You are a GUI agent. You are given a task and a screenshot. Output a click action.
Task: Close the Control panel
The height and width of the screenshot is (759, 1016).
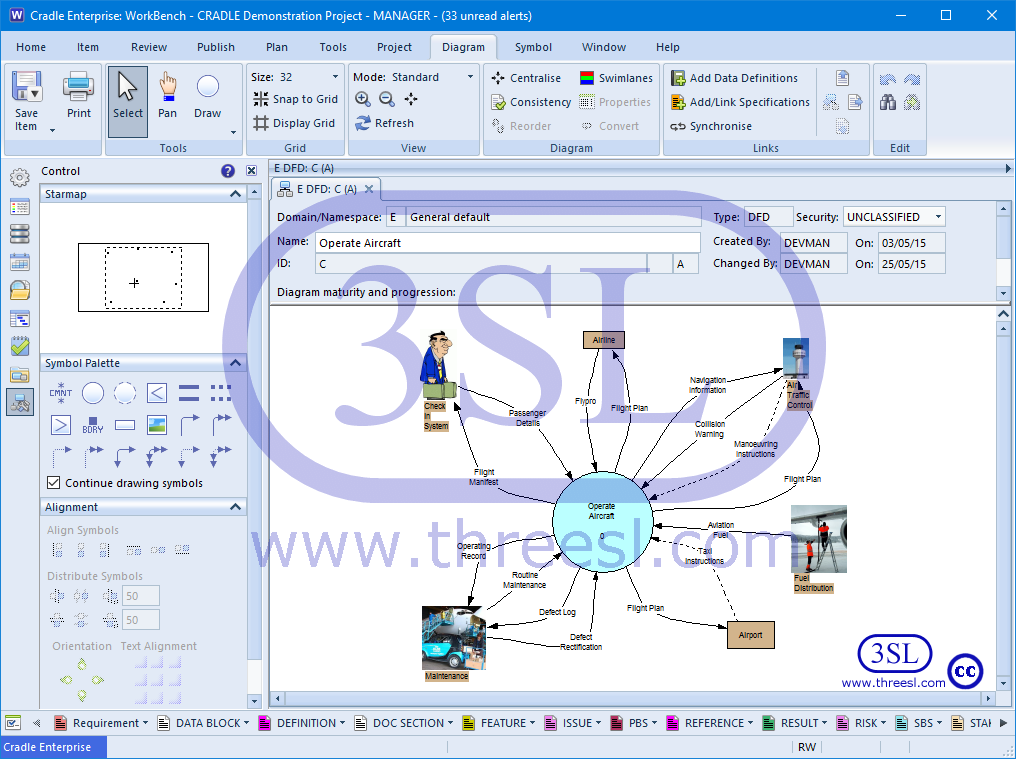coord(251,171)
